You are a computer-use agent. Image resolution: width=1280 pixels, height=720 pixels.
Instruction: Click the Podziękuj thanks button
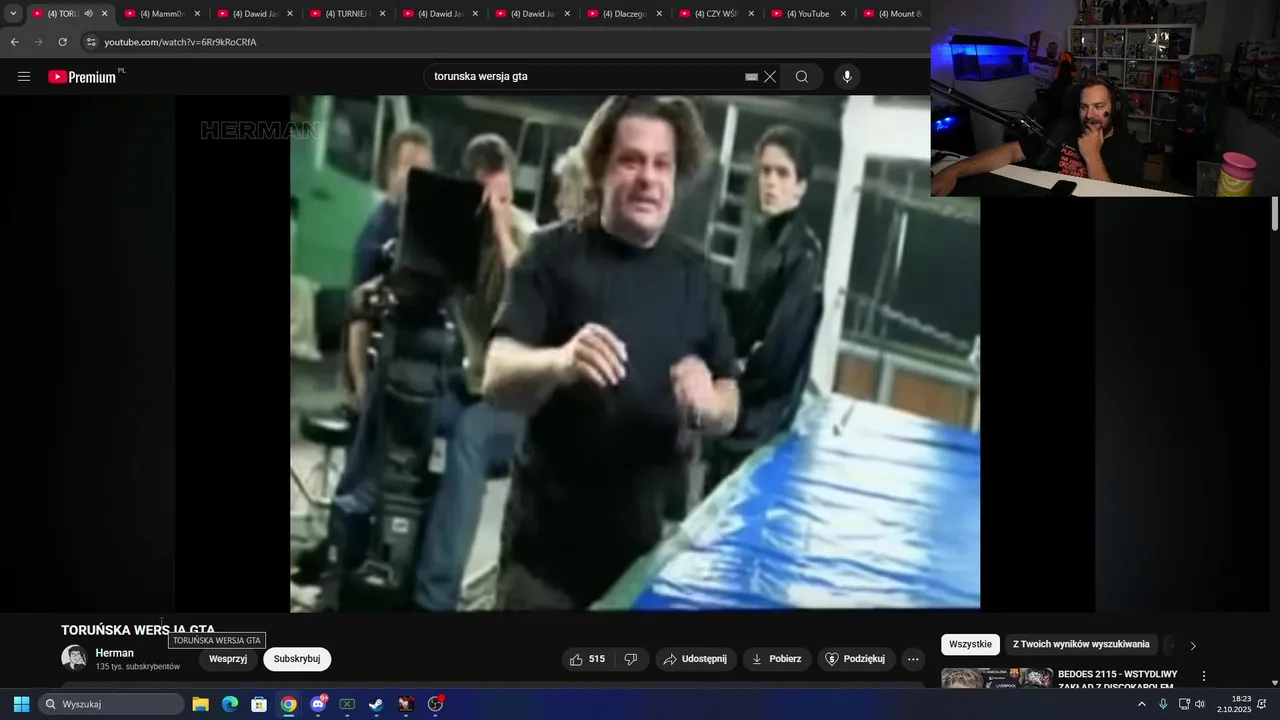[856, 659]
